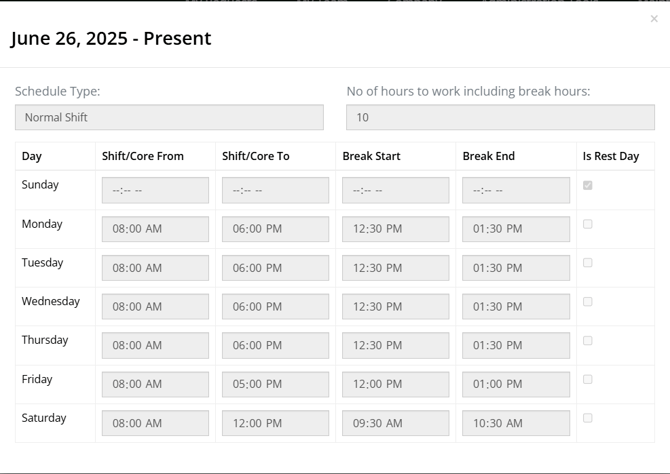Click Tuesday Break Start time field
Image resolution: width=670 pixels, height=474 pixels.
(395, 268)
